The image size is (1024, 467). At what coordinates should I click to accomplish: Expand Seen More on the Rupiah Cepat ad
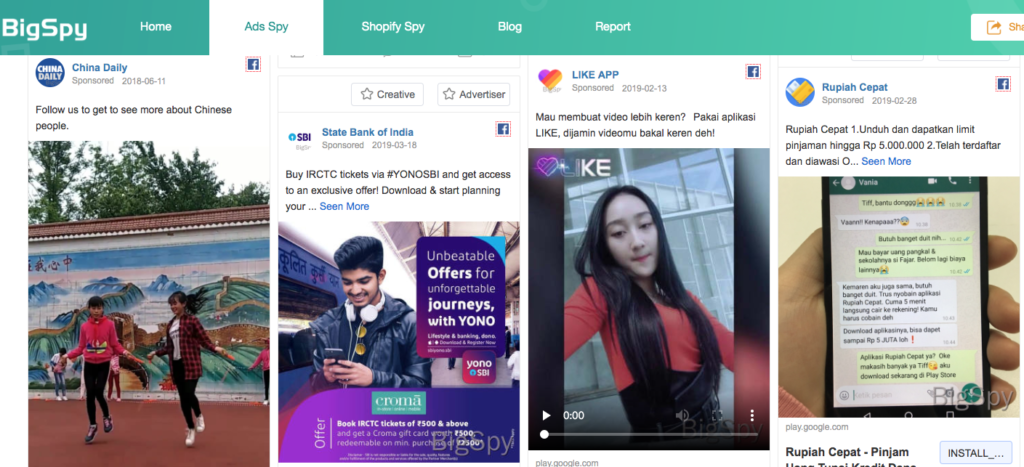(x=886, y=161)
